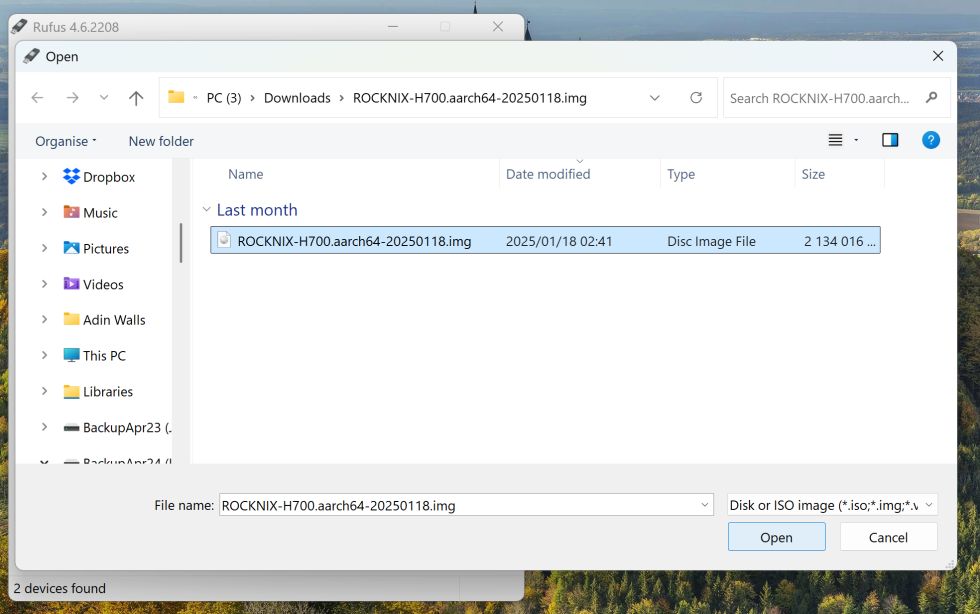
Task: Open the Organise menu
Action: pos(66,141)
